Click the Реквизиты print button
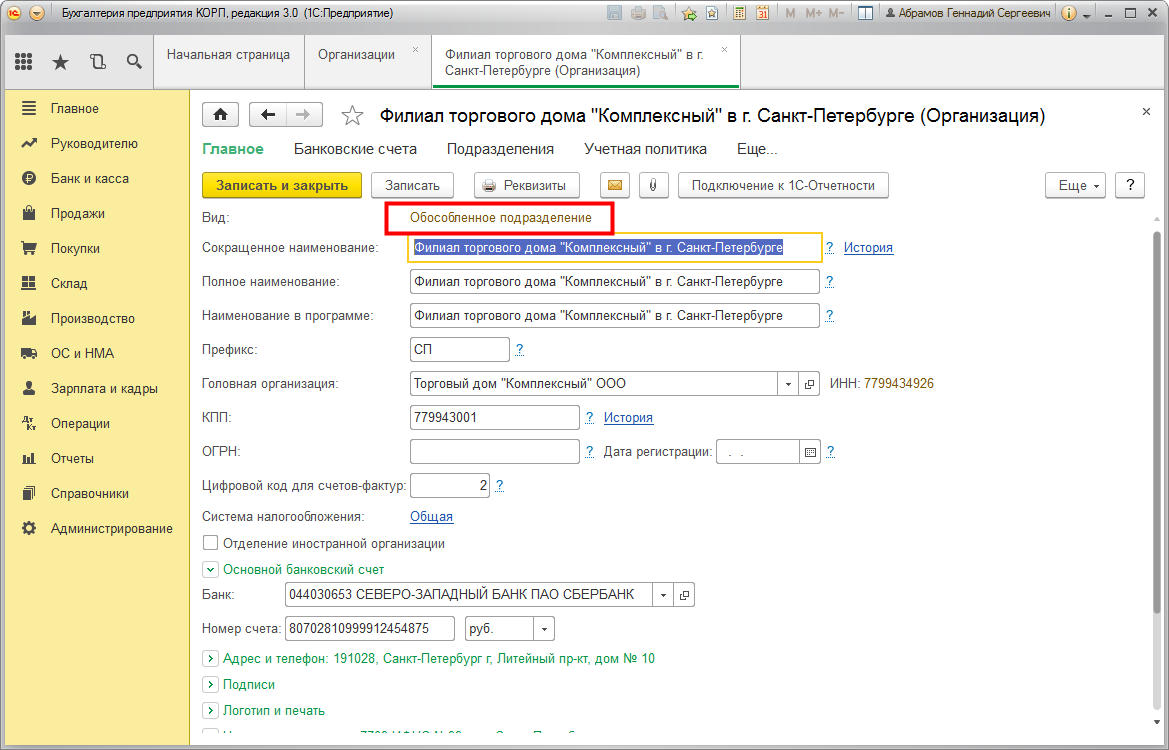 [526, 185]
